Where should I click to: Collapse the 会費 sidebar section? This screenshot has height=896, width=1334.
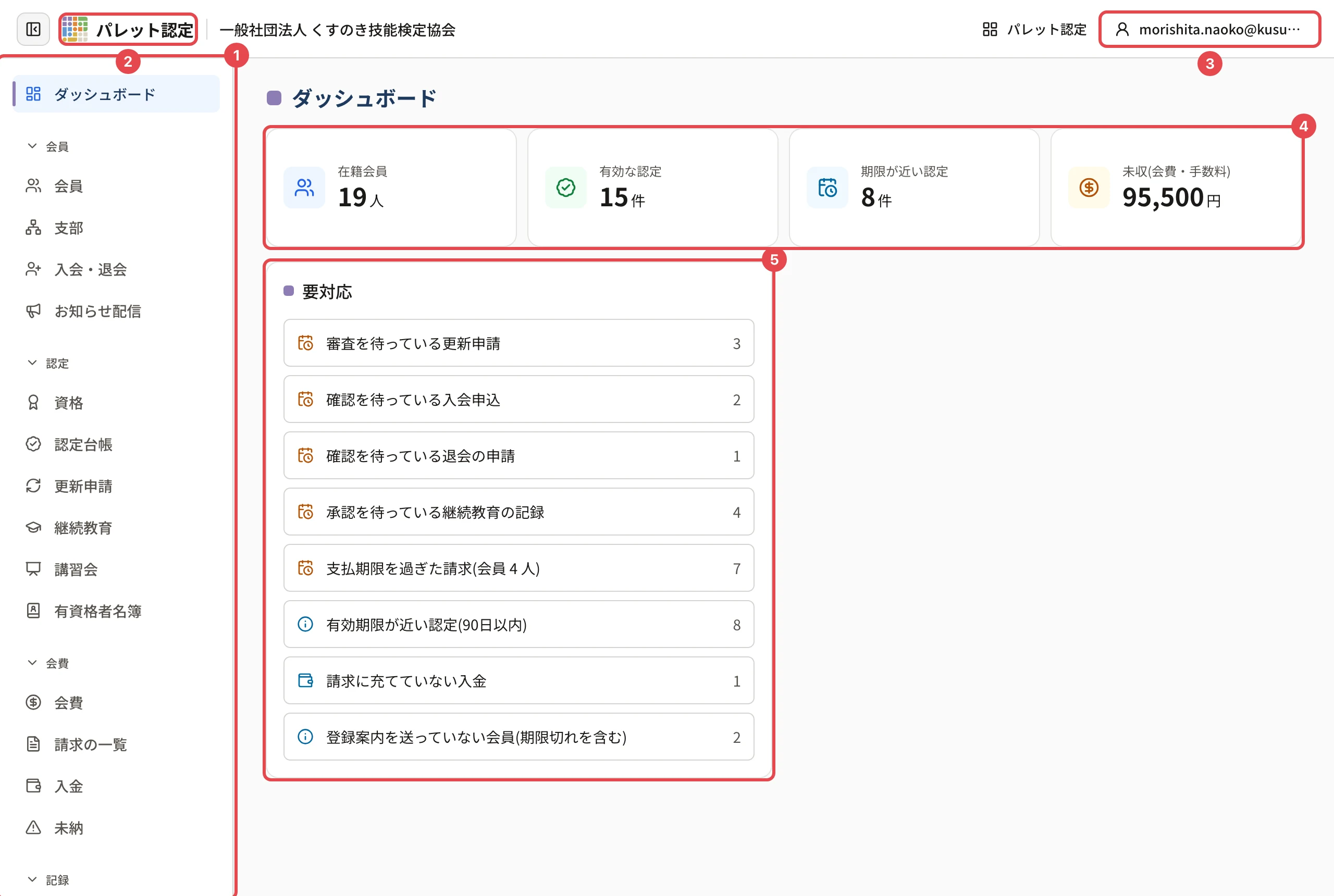48,663
